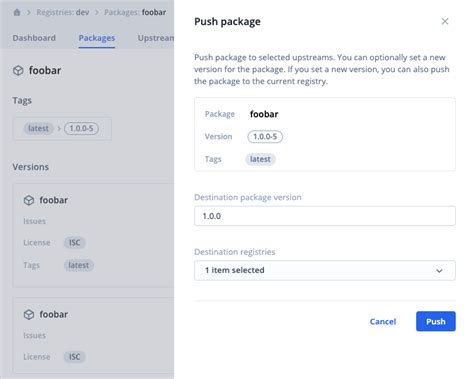
Task: Click the home icon in breadcrumb
Action: click(x=17, y=13)
